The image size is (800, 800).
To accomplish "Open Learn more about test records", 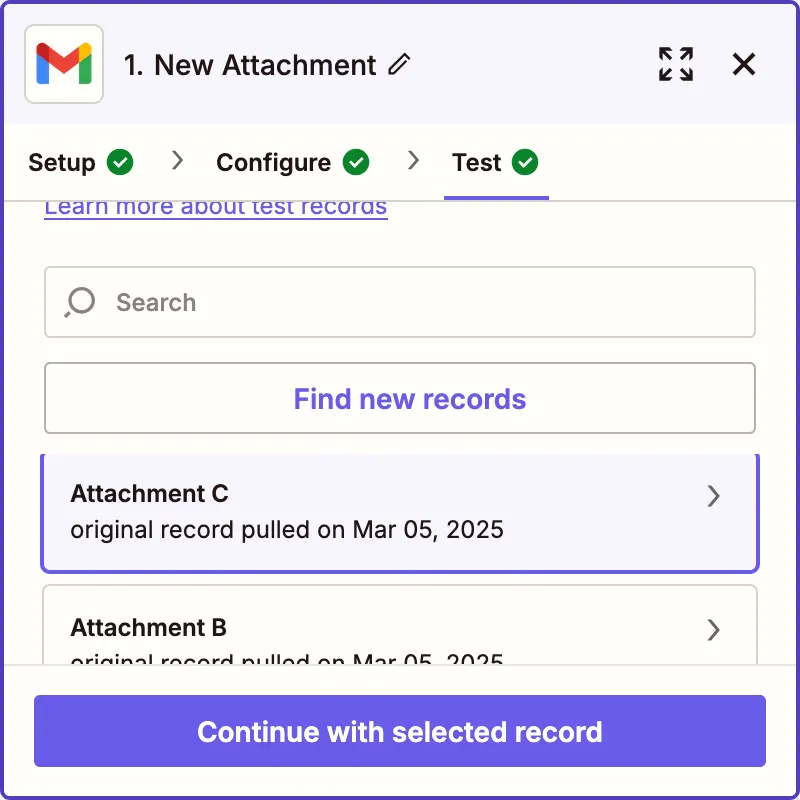I will pyautogui.click(x=215, y=206).
